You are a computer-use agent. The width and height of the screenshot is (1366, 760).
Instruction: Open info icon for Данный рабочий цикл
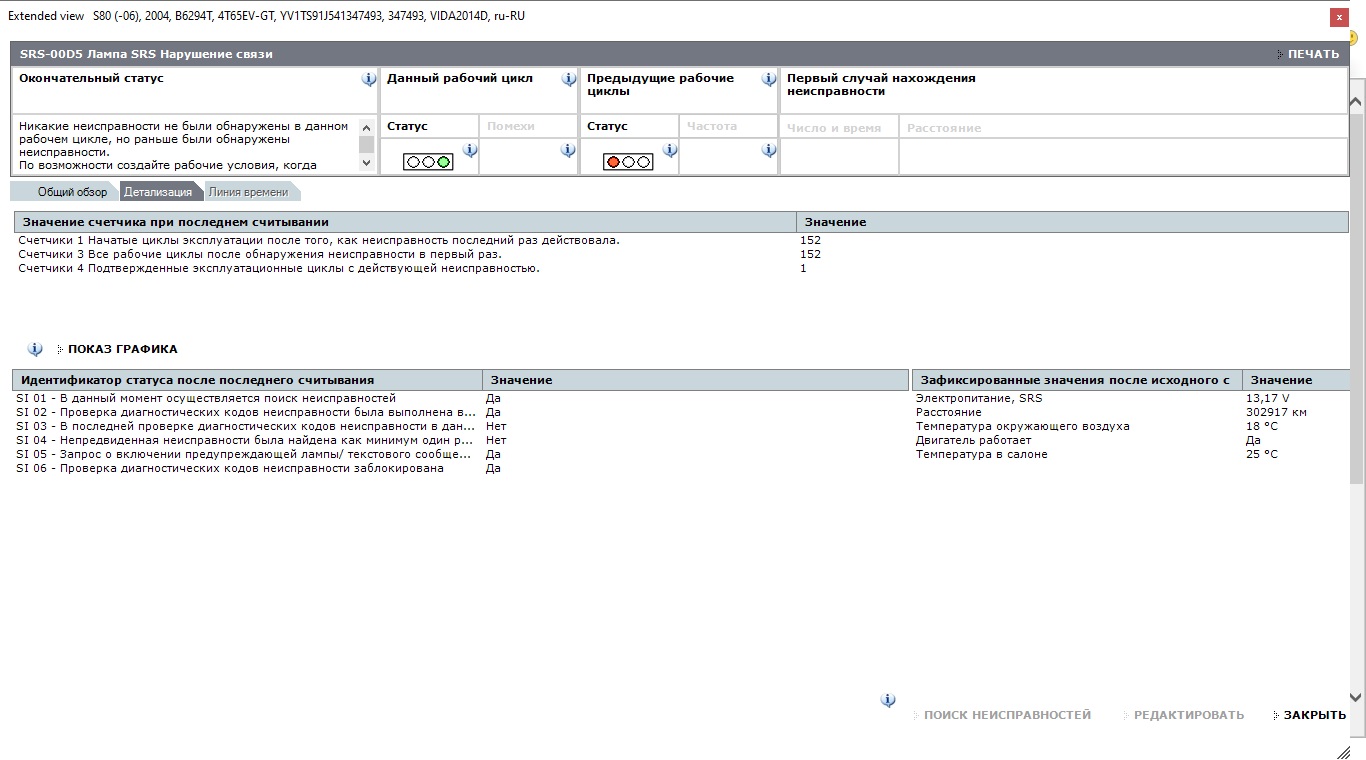point(569,79)
